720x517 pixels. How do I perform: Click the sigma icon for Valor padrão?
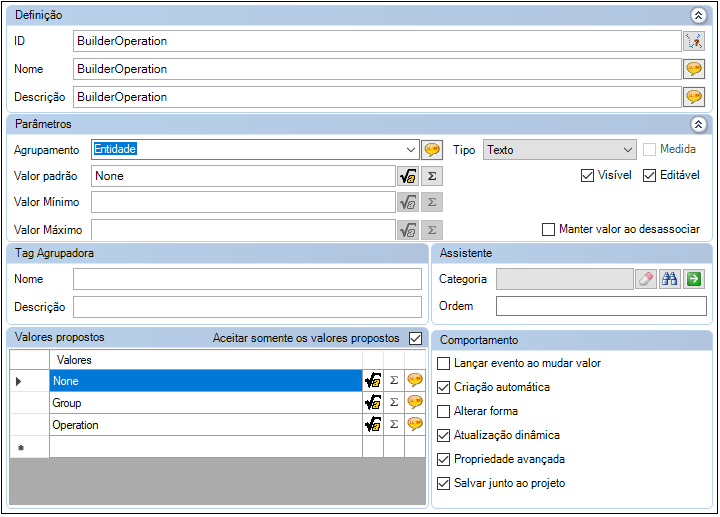432,176
